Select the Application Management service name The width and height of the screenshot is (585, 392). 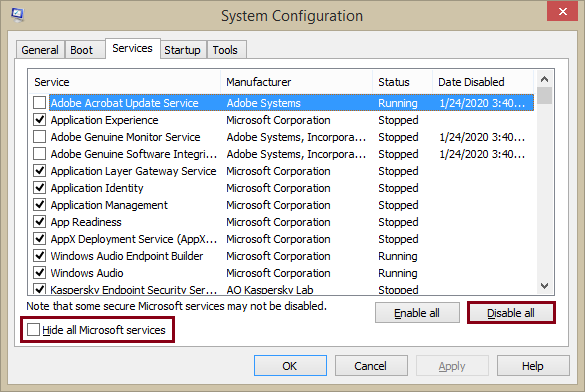109,205
